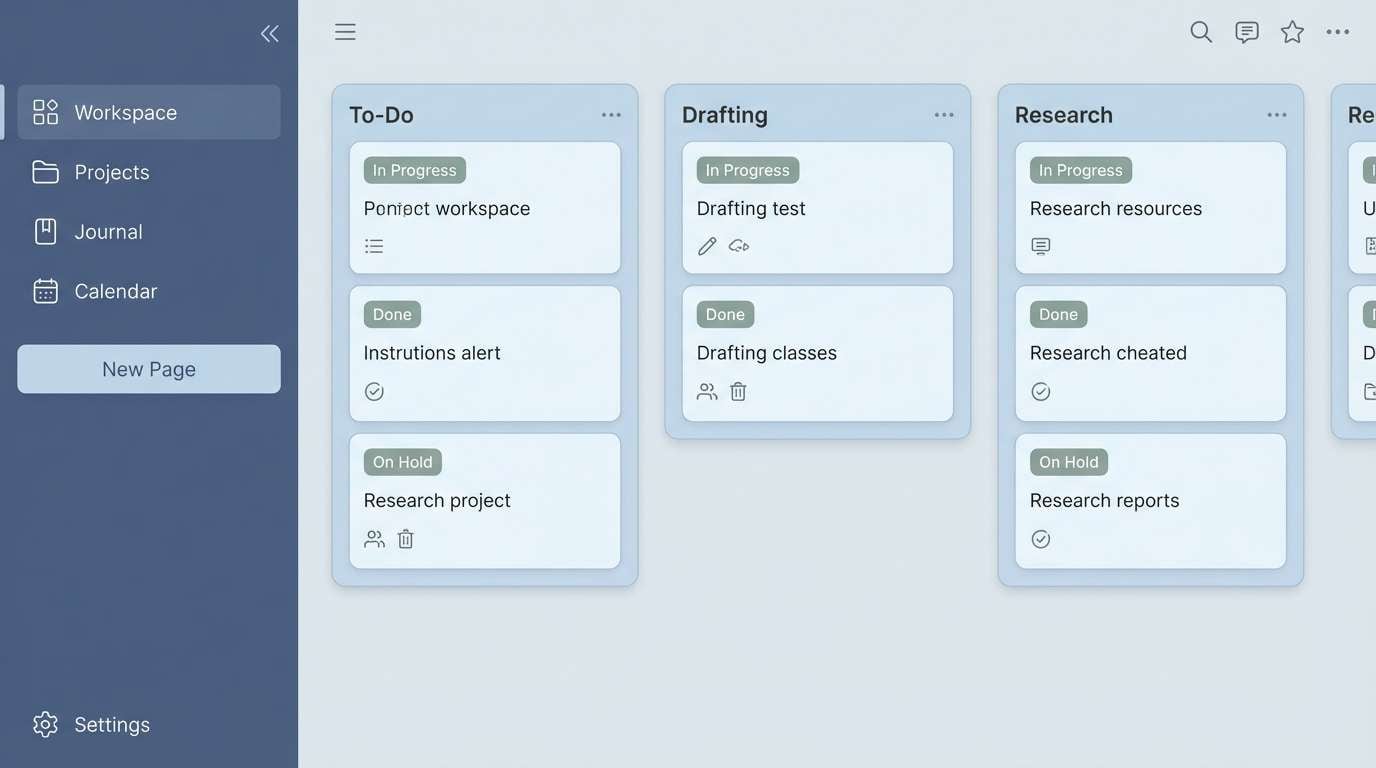The height and width of the screenshot is (768, 1376).
Task: Collapse the sidebar with the double chevron
Action: [x=269, y=32]
